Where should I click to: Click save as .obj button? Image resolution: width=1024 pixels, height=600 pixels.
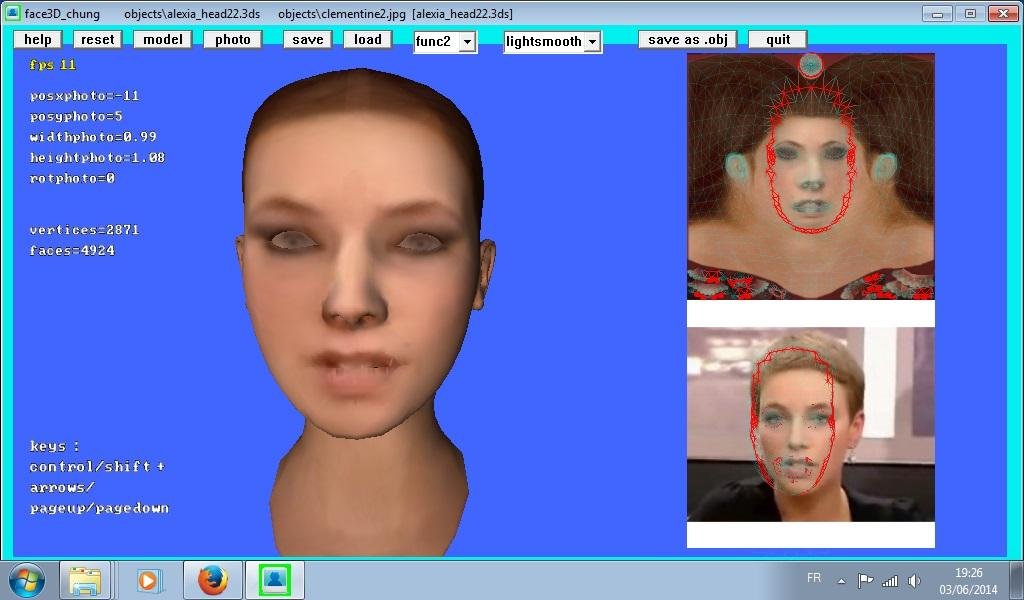click(x=687, y=39)
